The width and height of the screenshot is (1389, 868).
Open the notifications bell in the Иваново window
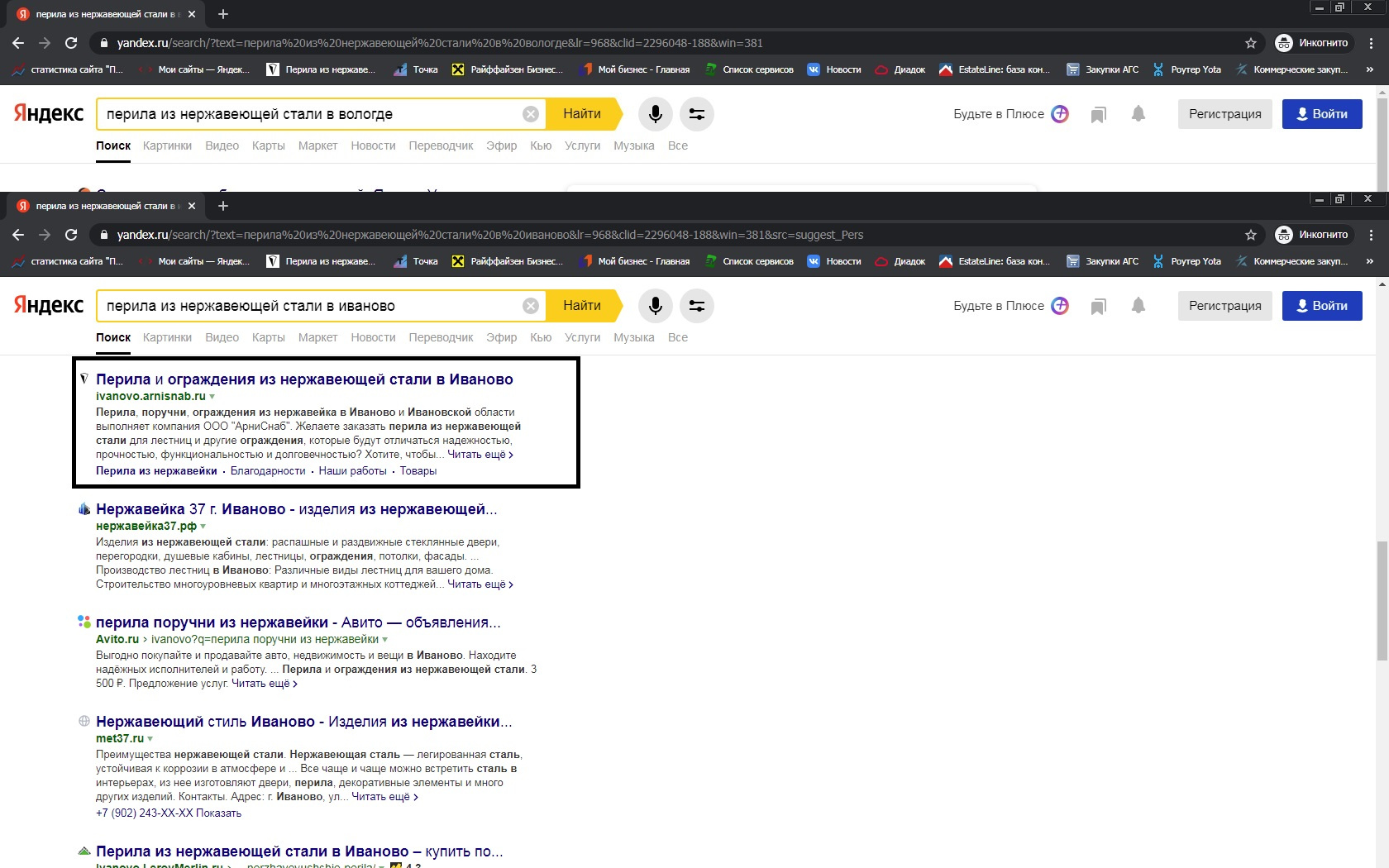coord(1138,306)
